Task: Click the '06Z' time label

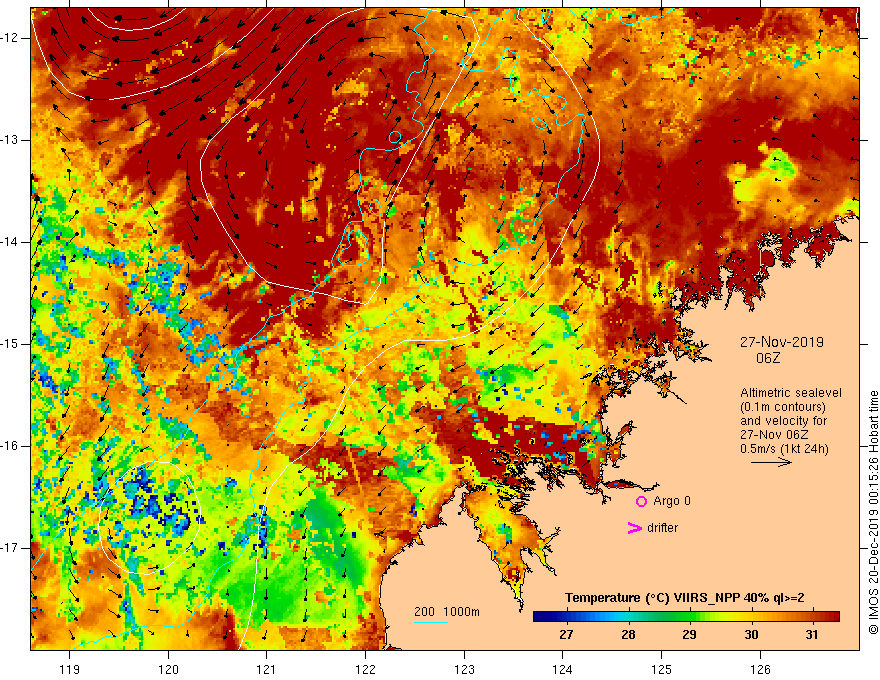Action: [768, 358]
